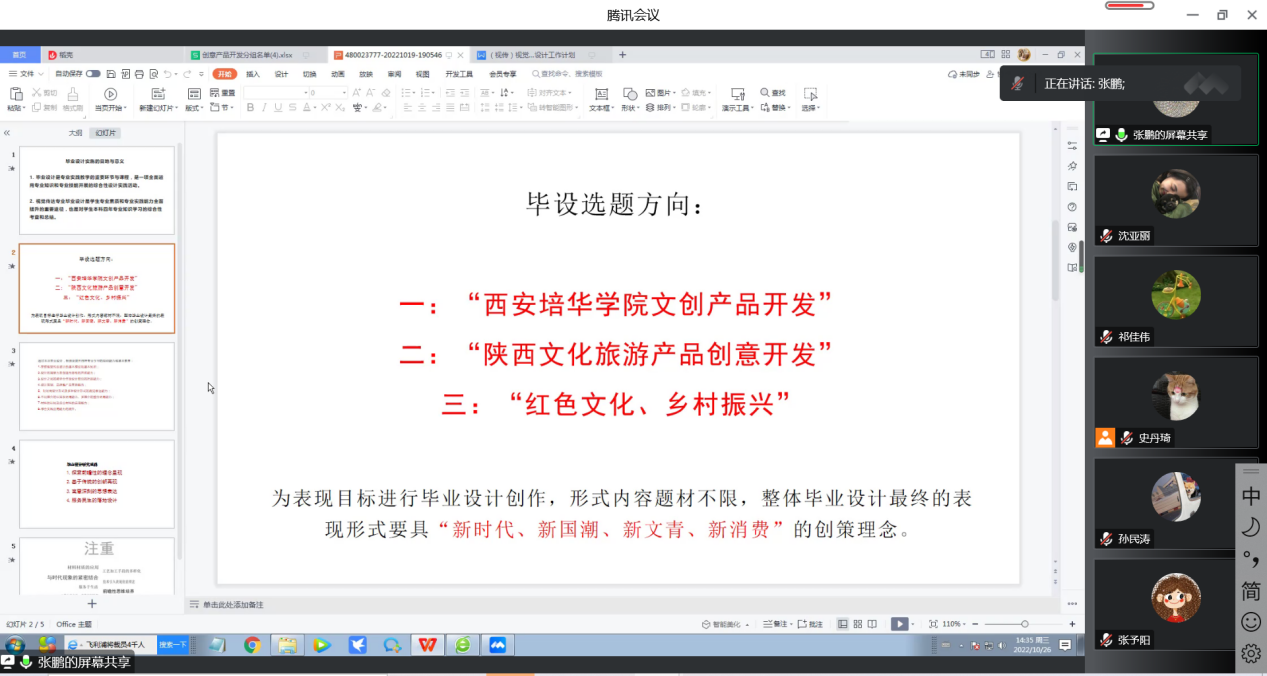Click the 当页开始 slideshow play icon

(110, 94)
